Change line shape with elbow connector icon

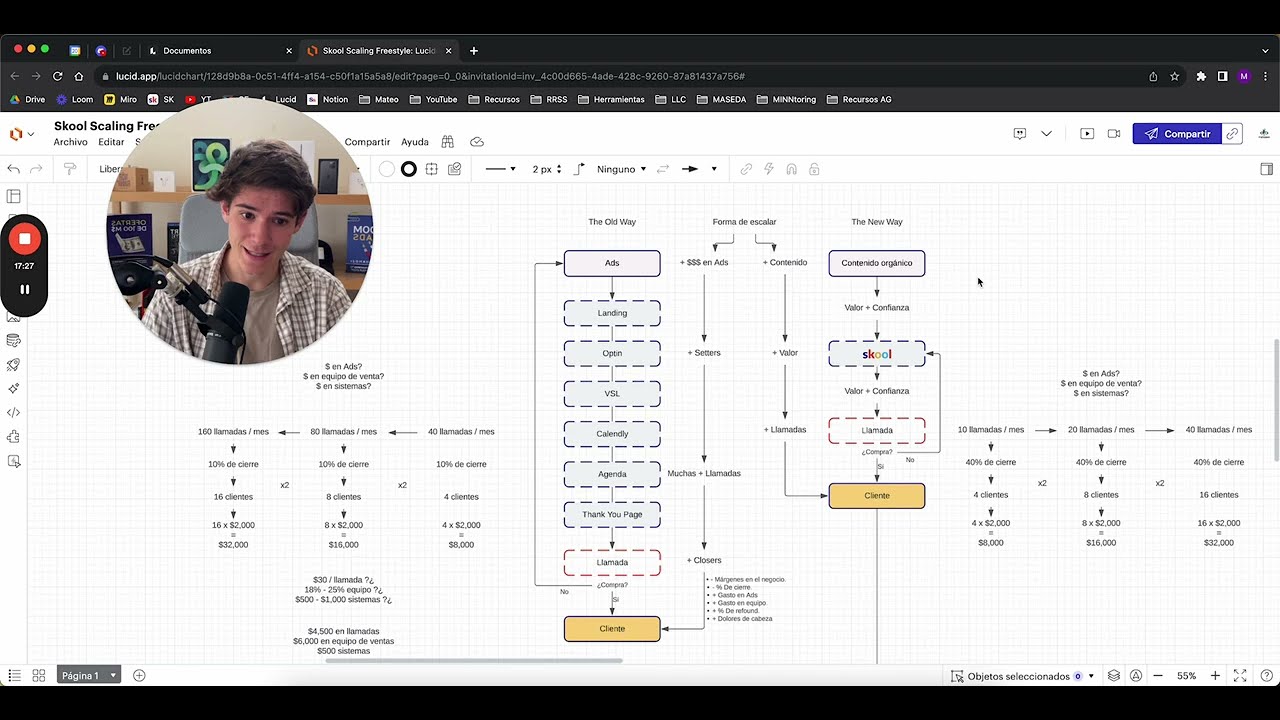(579, 169)
